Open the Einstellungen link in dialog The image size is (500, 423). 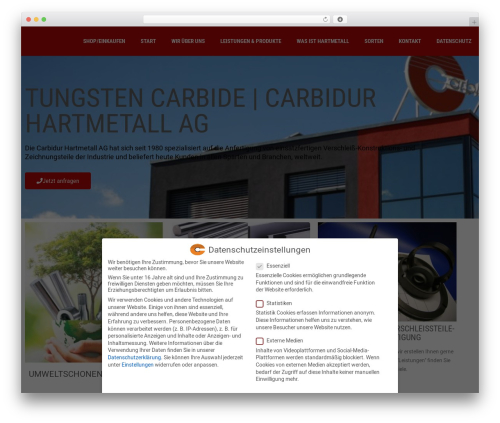137,365
